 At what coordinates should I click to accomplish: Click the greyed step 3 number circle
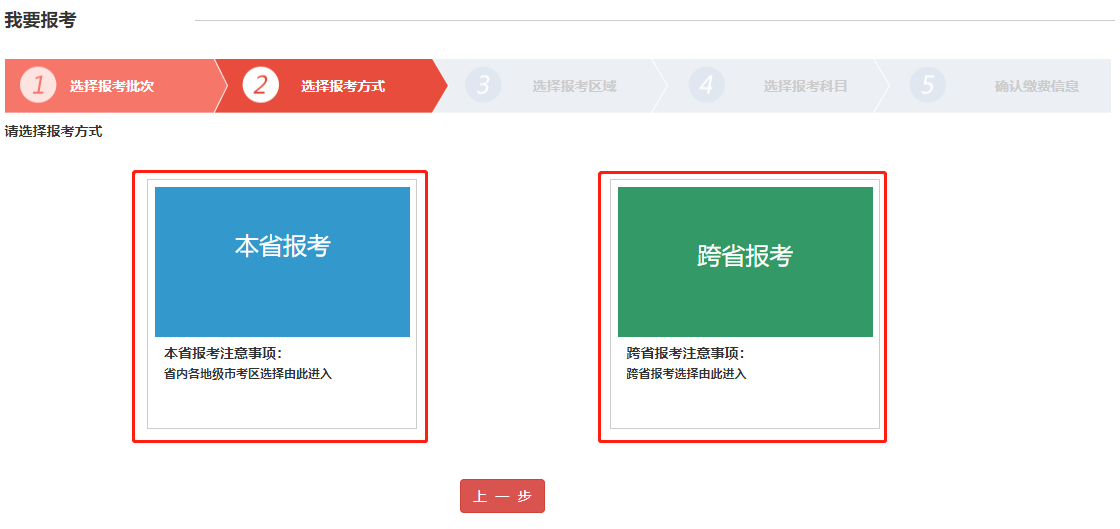[483, 85]
